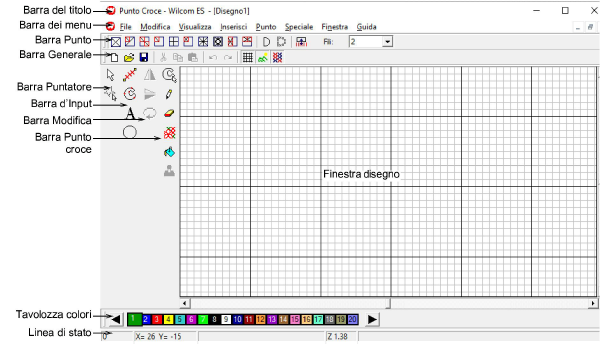This screenshot has height=362, width=600.
Task: Save the design with the floppy disk icon
Action: (144, 57)
